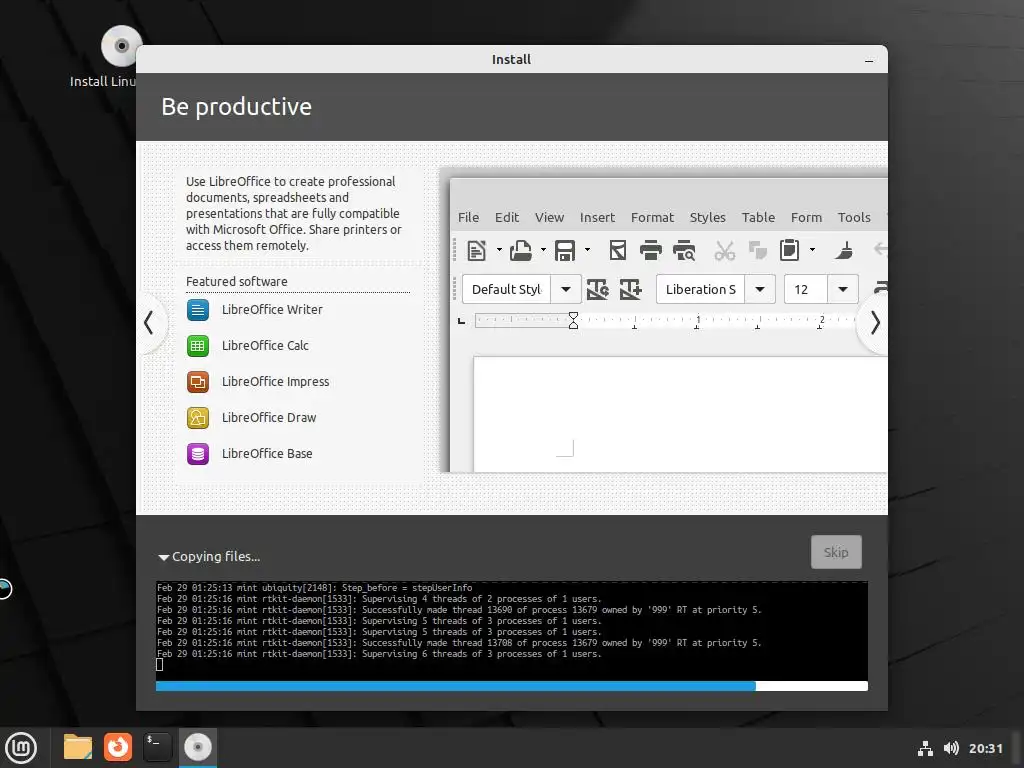Open the Form menu in slideshow
Viewport: 1024px width, 768px height.
click(807, 217)
